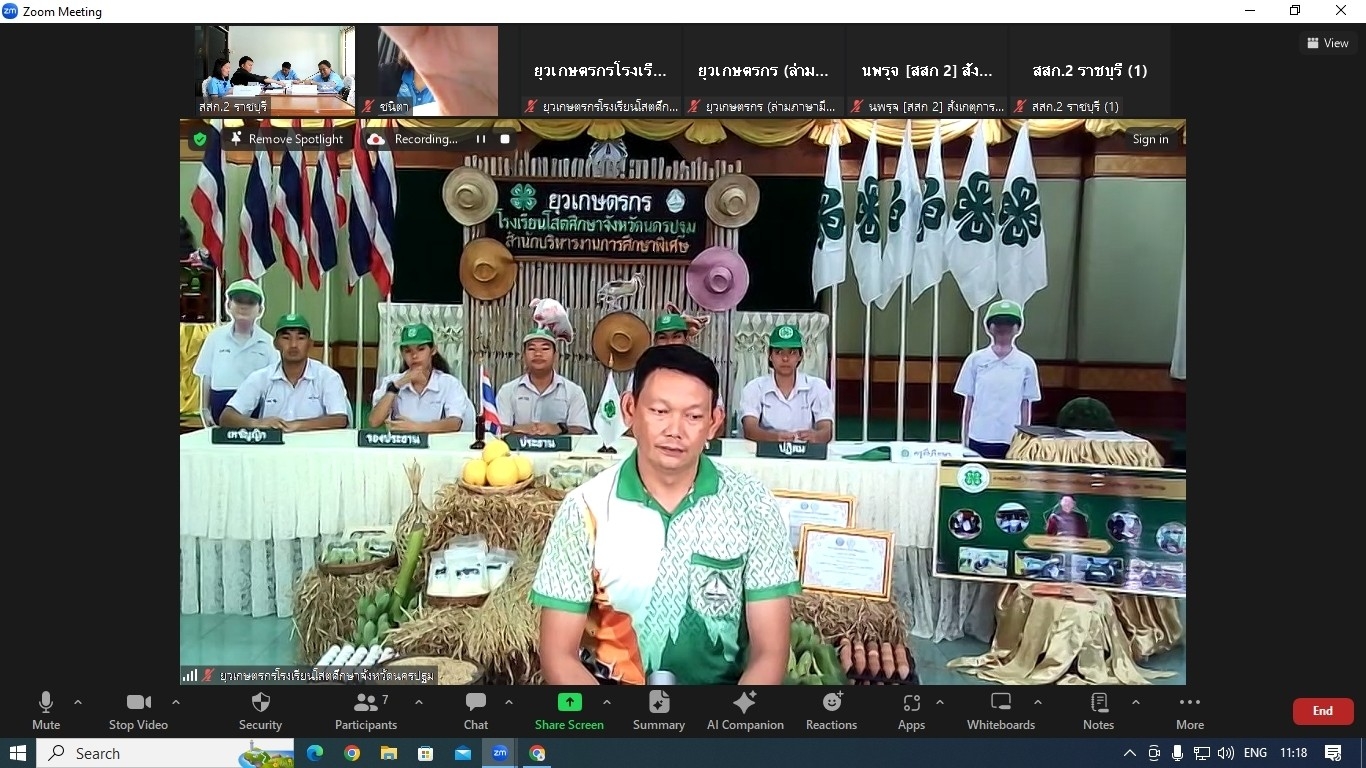1366x768 pixels.
Task: Open Whiteboards
Action: [x=1001, y=710]
